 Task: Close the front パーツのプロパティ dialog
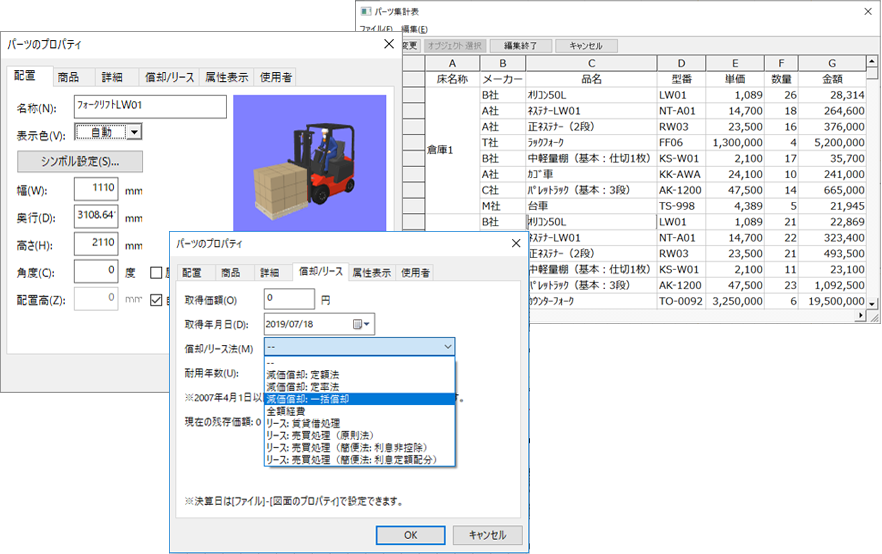514,243
